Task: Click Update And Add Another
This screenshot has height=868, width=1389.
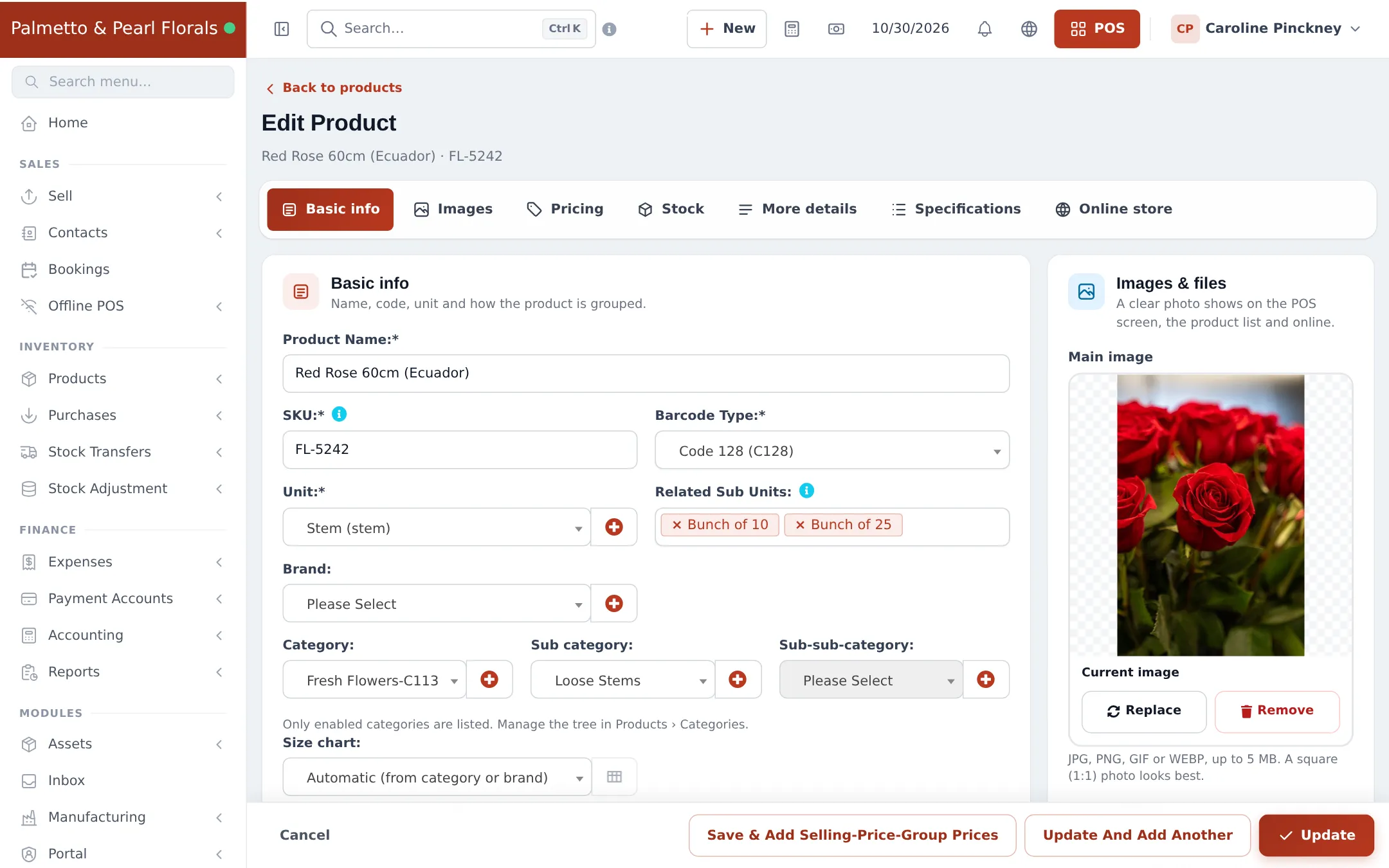Action: click(x=1138, y=835)
